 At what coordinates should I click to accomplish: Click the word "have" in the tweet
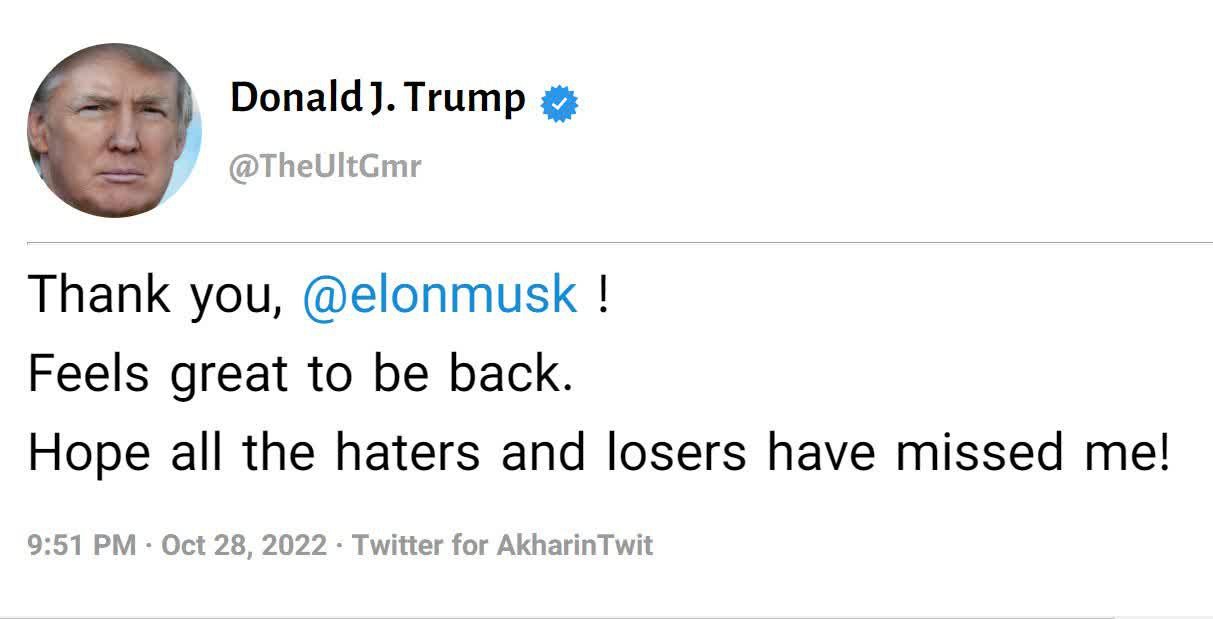tap(819, 454)
